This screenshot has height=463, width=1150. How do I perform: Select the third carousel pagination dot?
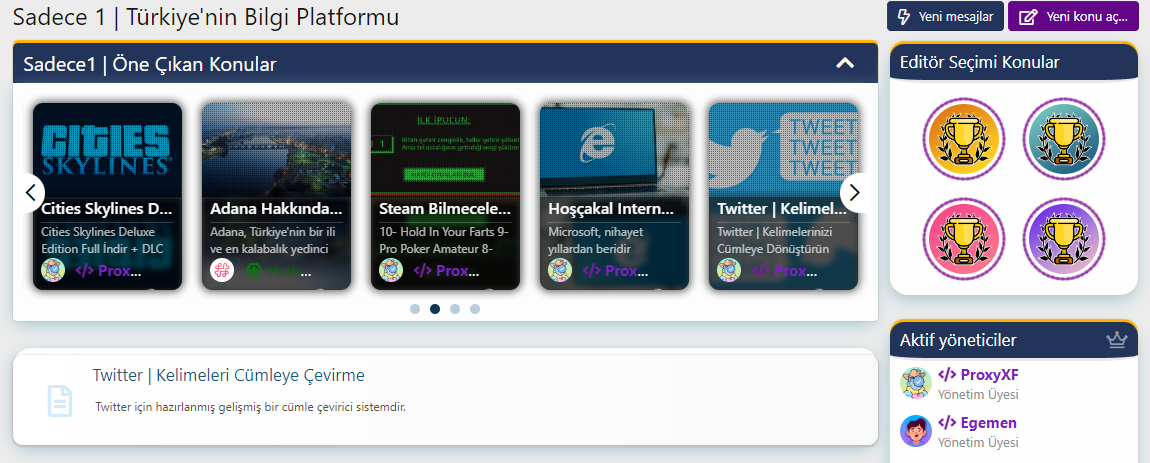pyautogui.click(x=455, y=309)
